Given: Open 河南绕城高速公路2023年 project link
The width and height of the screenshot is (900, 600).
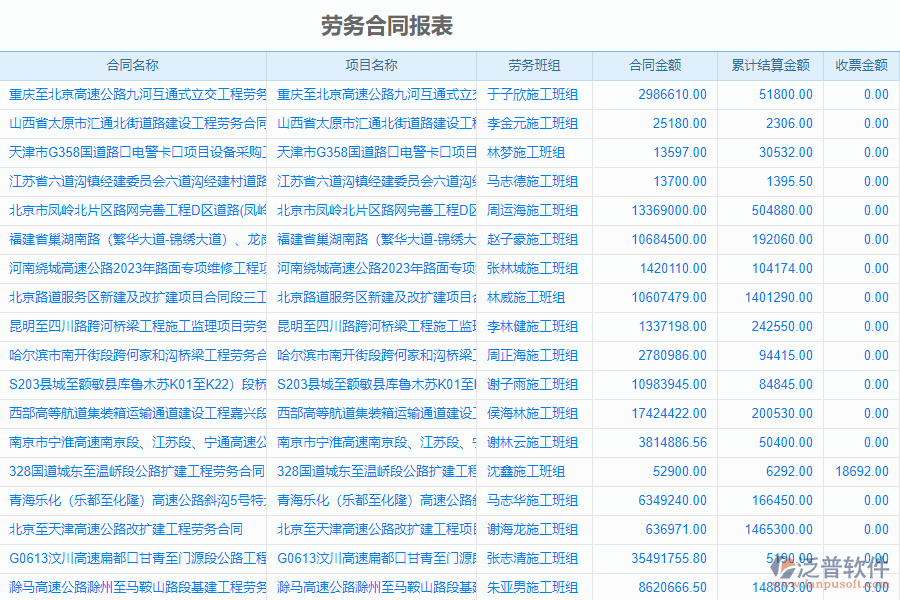Looking at the screenshot, I should (x=370, y=269).
